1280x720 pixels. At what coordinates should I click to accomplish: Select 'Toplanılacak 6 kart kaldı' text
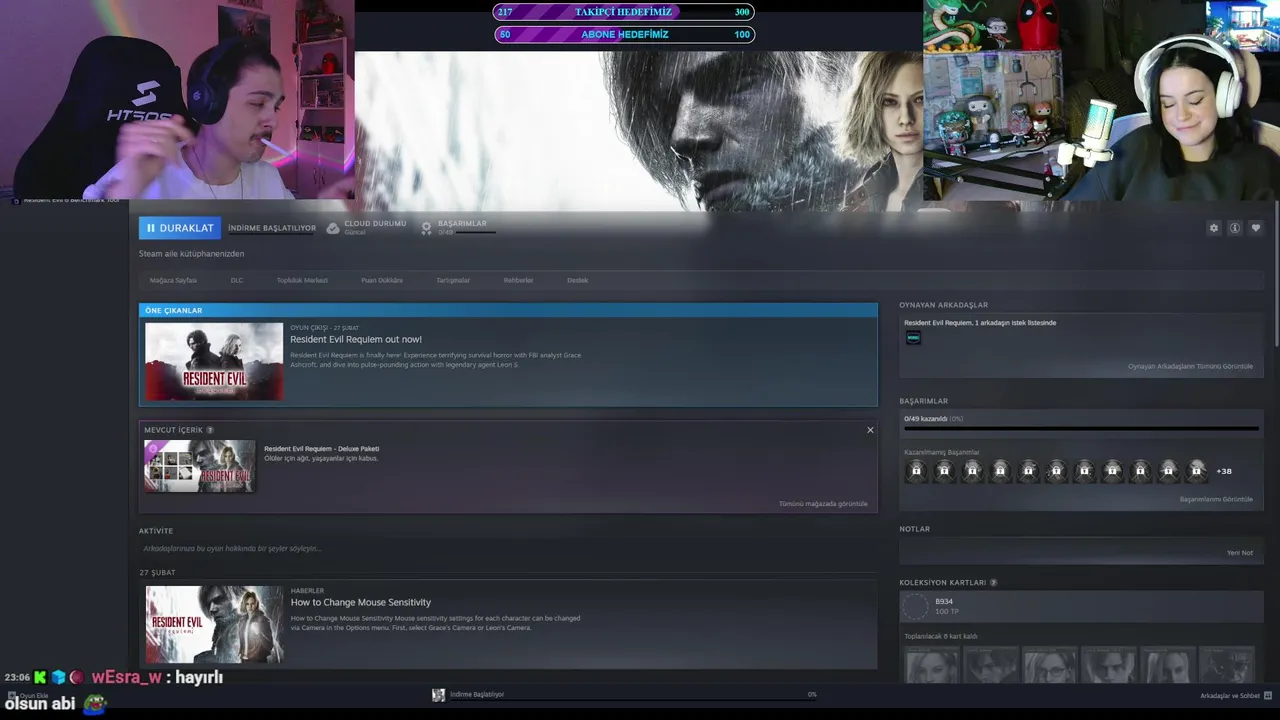[941, 636]
